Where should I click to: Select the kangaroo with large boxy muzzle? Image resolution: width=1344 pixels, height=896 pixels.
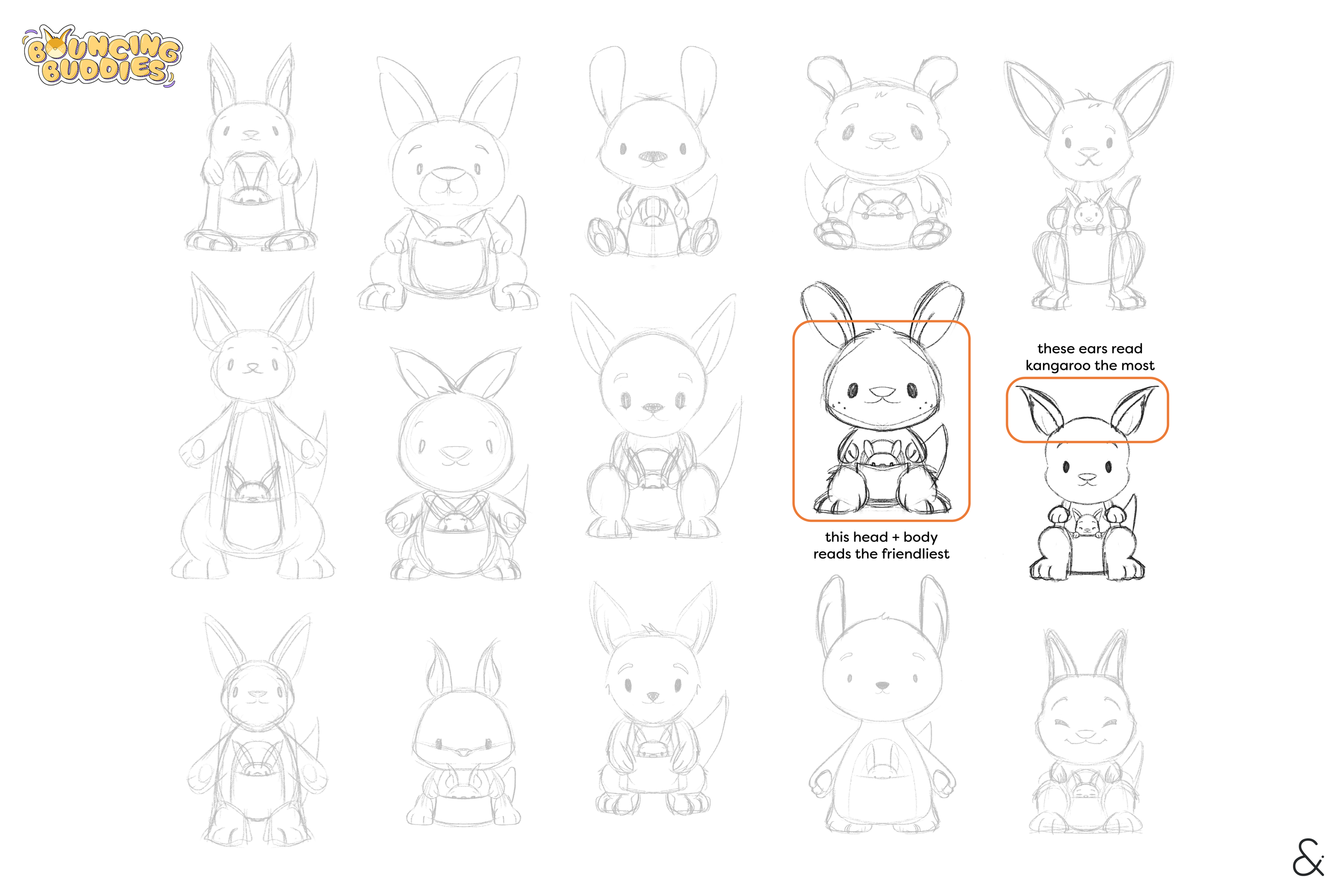(448, 183)
